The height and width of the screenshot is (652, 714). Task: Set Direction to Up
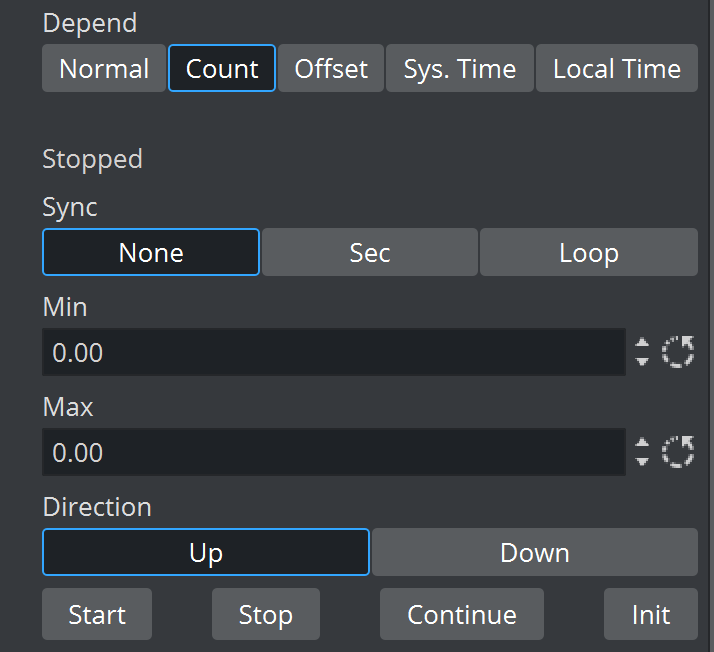click(x=206, y=553)
